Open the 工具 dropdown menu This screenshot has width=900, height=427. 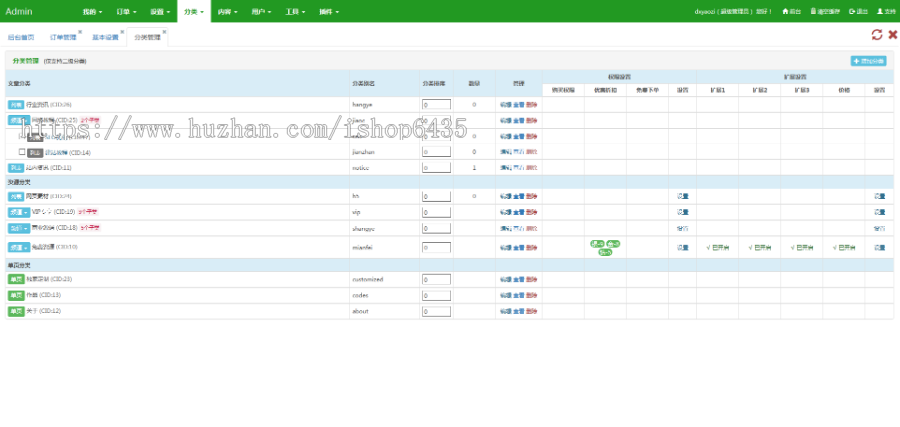point(295,11)
